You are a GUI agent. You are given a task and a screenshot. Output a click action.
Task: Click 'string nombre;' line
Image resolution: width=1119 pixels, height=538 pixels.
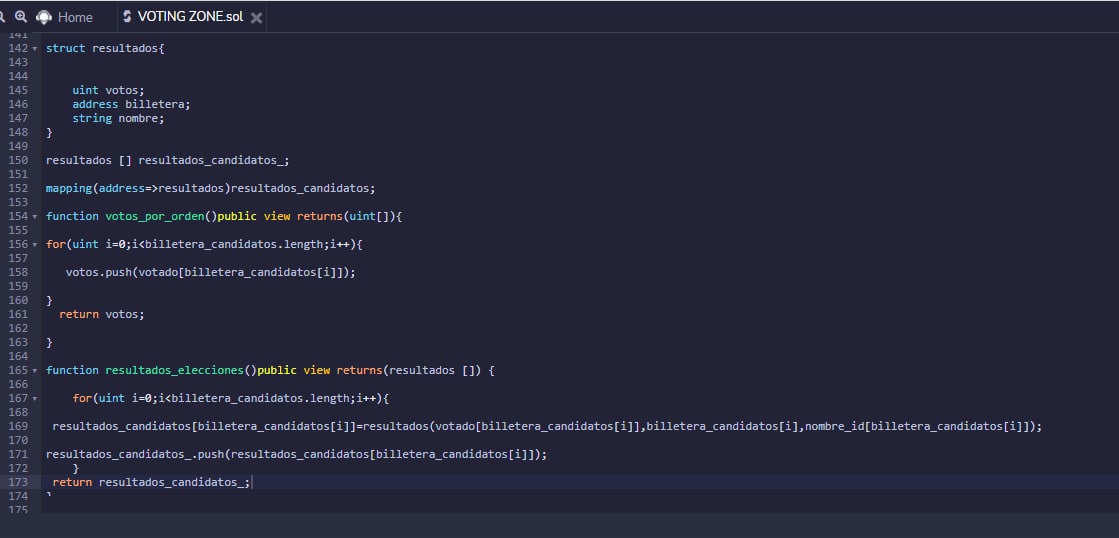[x=118, y=118]
